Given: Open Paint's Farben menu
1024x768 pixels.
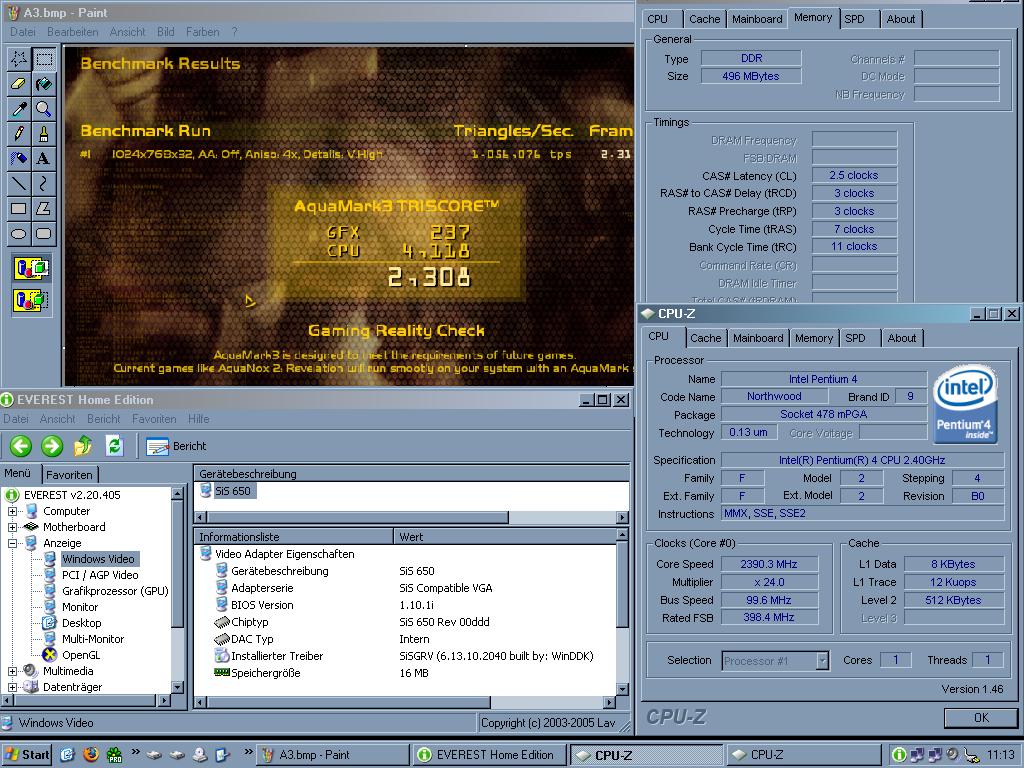Looking at the screenshot, I should (x=202, y=31).
